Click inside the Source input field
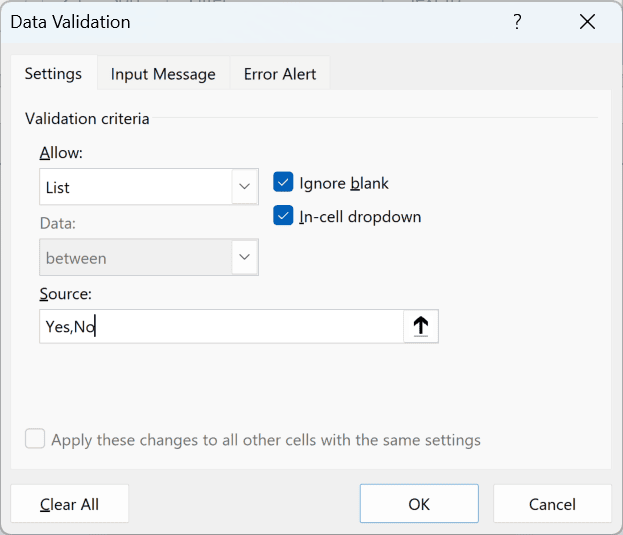 click(221, 326)
